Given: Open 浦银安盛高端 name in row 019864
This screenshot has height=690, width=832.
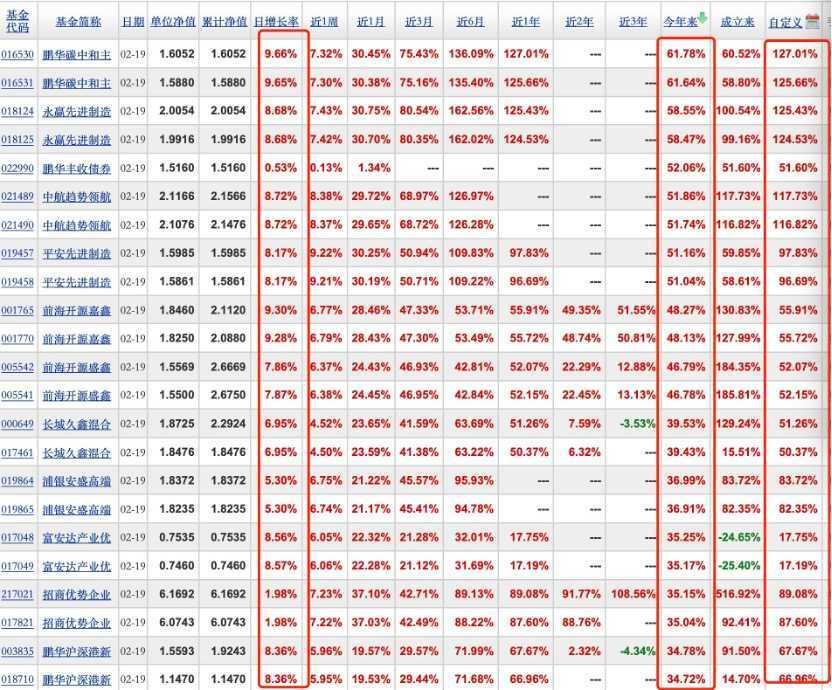Looking at the screenshot, I should coord(77,481).
